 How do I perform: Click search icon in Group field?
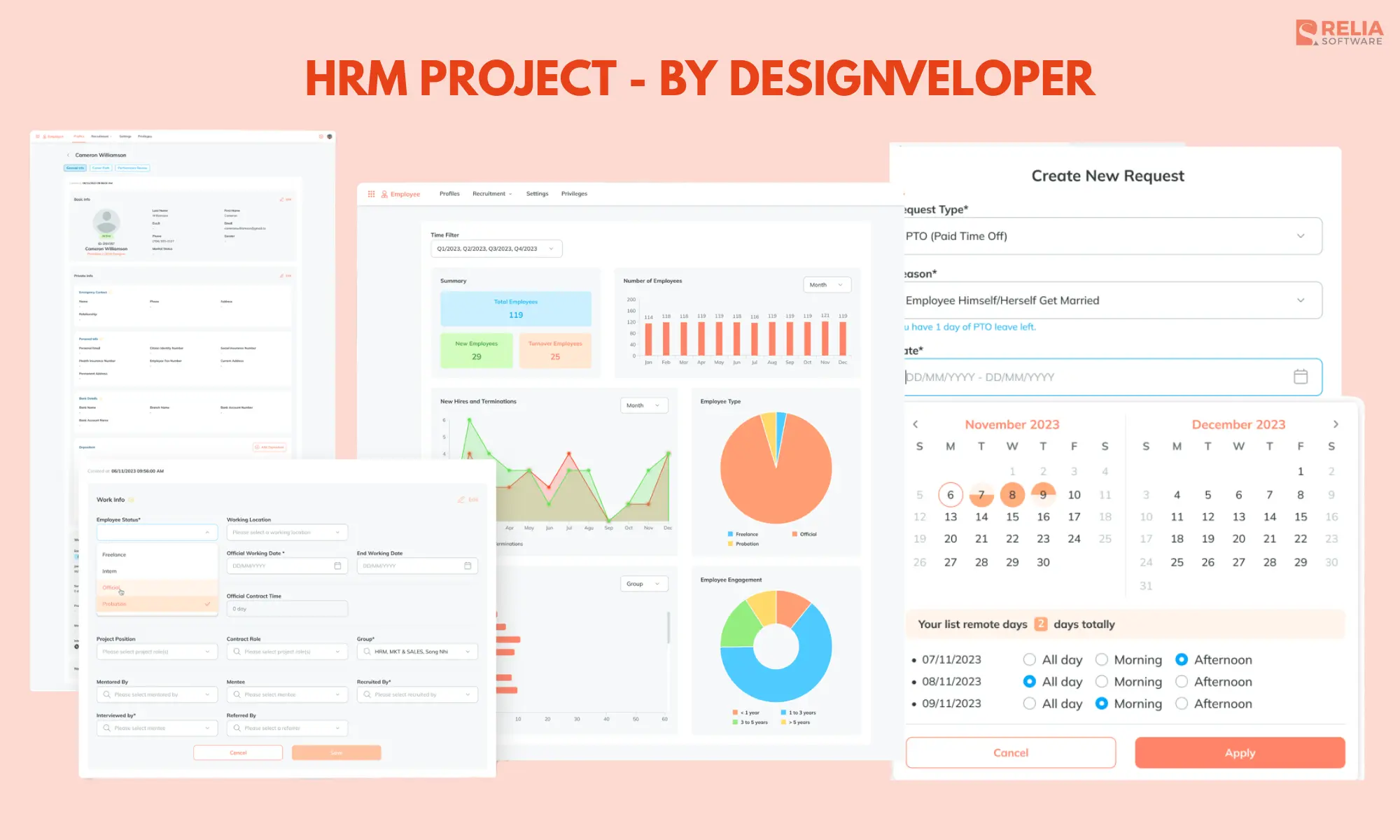tap(367, 652)
